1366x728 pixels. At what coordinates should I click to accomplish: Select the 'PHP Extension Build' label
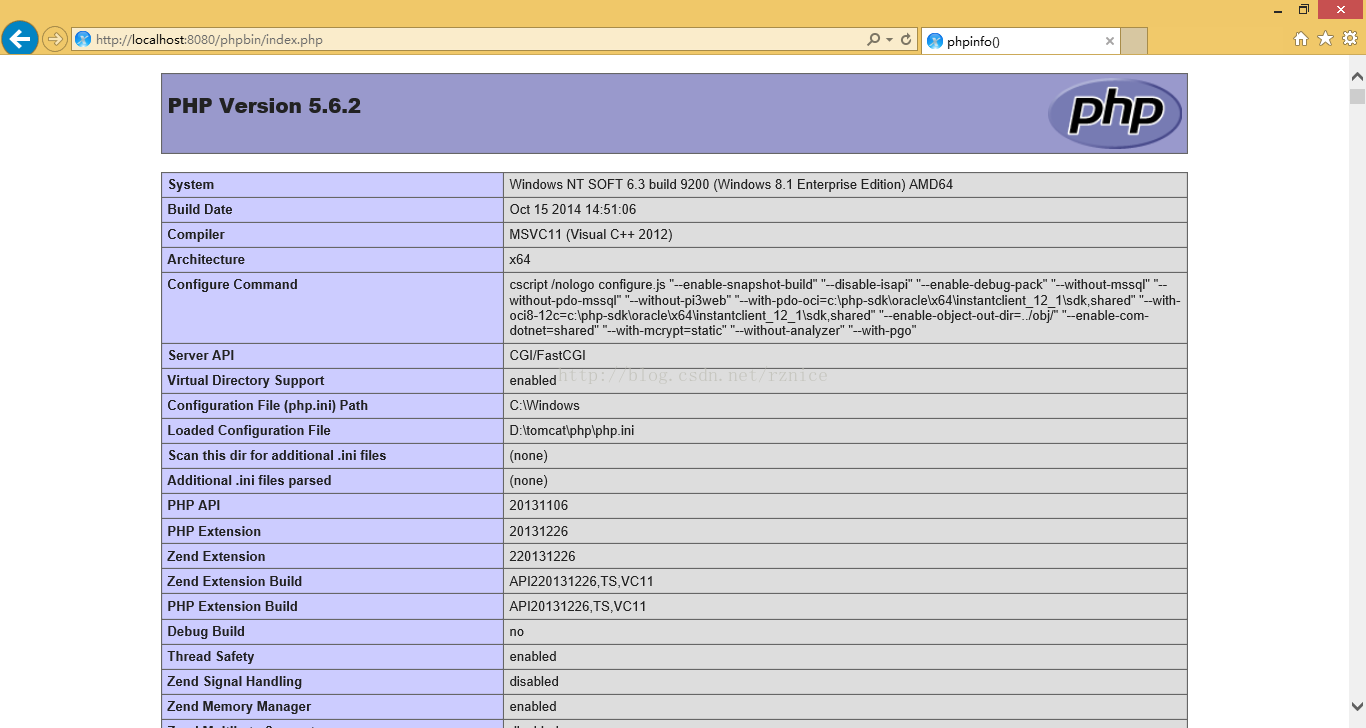pyautogui.click(x=233, y=607)
